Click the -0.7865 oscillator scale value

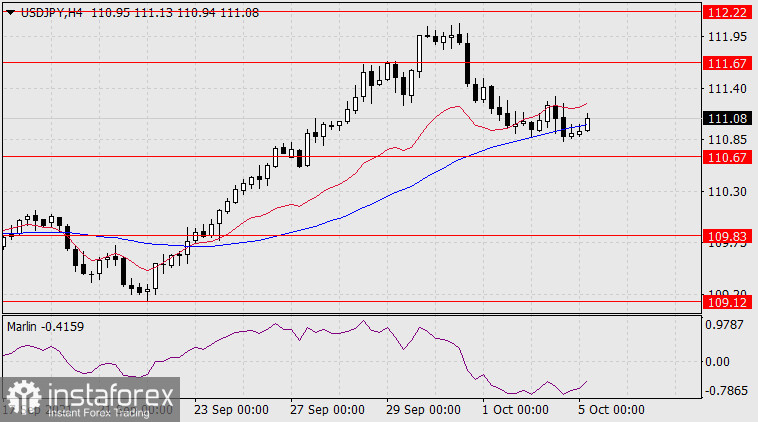pos(727,392)
